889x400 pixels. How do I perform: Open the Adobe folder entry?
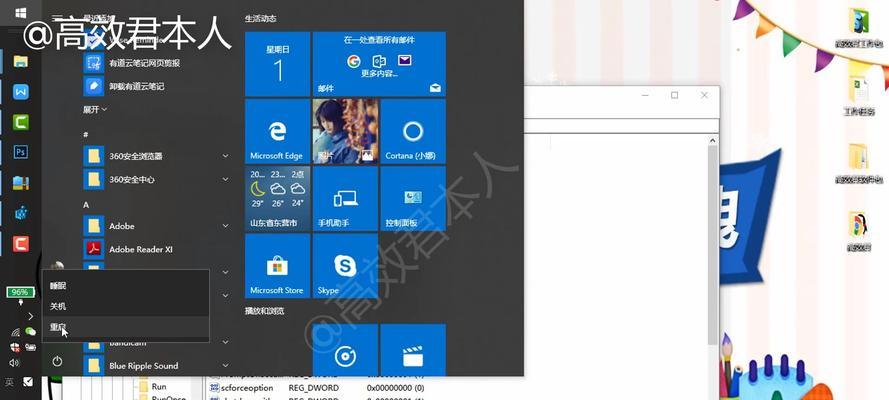point(158,226)
